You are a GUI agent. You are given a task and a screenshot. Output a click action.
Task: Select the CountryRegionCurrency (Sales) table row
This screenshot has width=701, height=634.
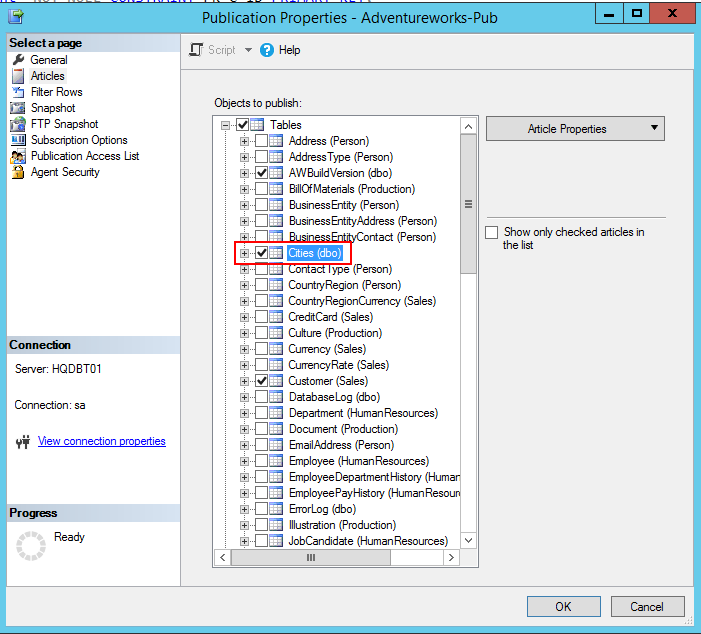362,301
